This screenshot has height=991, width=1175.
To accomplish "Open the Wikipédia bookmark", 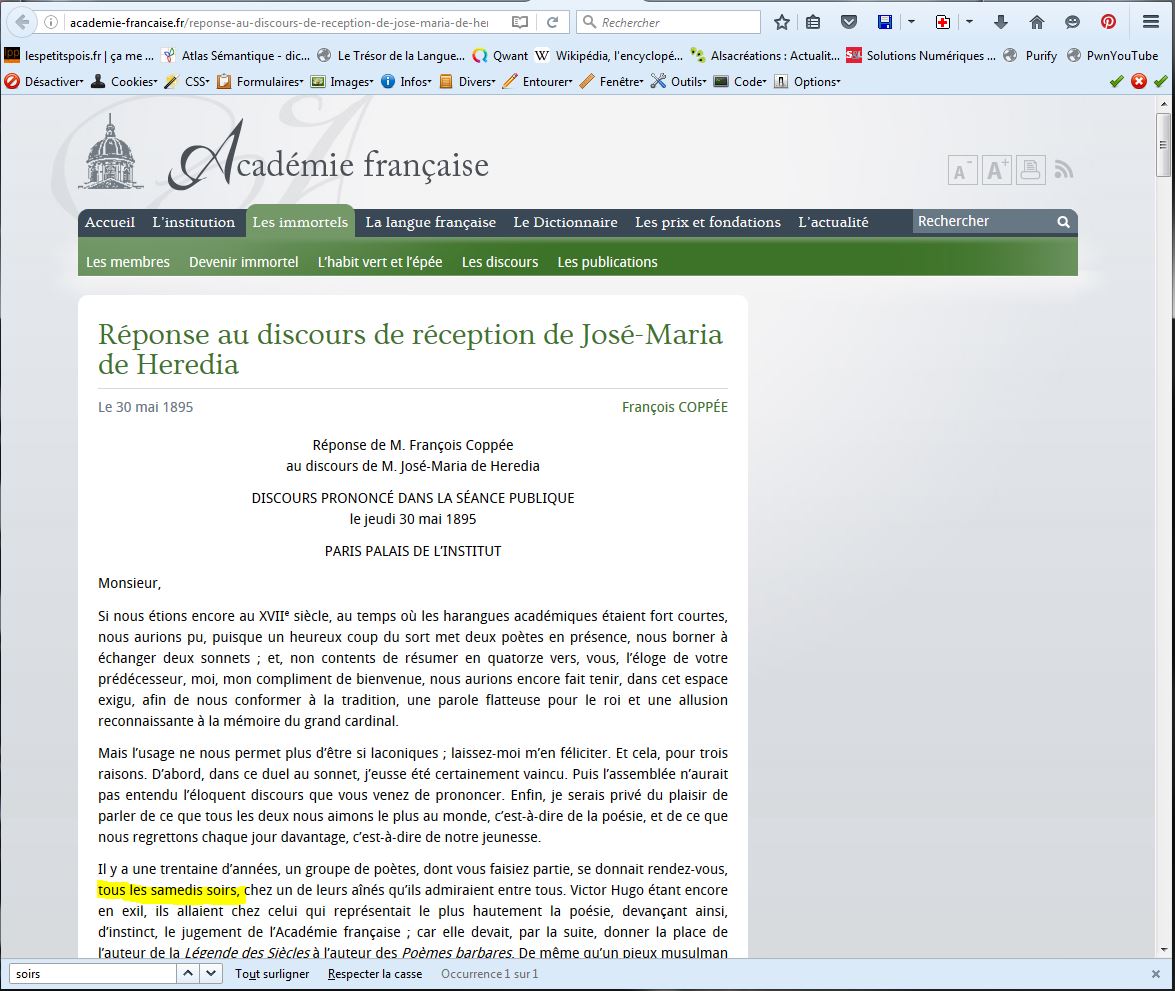I will pyautogui.click(x=608, y=55).
